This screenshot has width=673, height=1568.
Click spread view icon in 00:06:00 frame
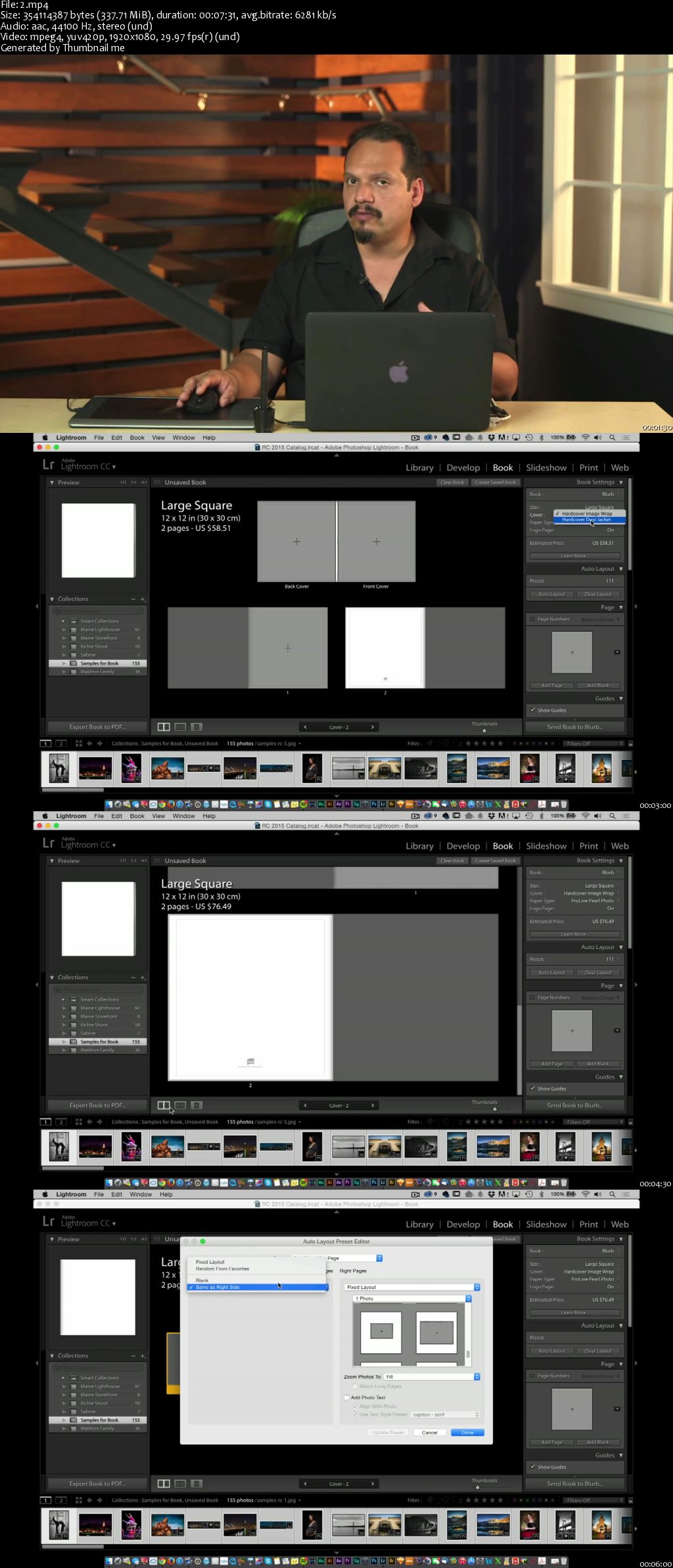click(x=180, y=1484)
